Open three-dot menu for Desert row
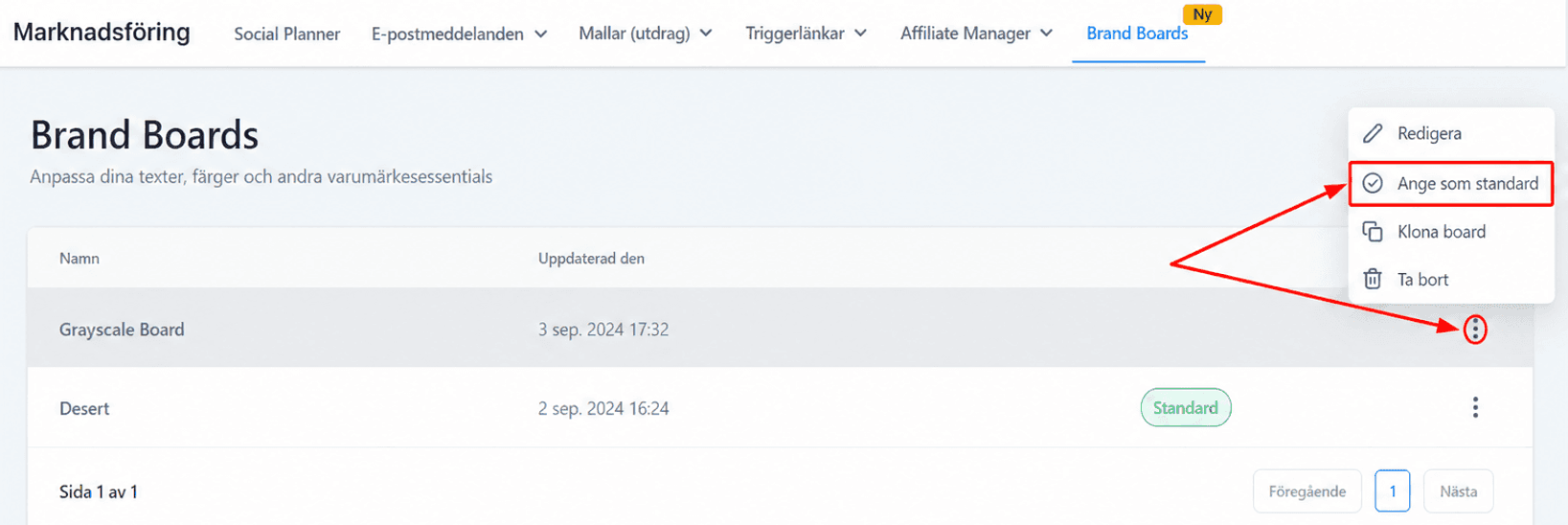The height and width of the screenshot is (525, 1568). coord(1475,408)
